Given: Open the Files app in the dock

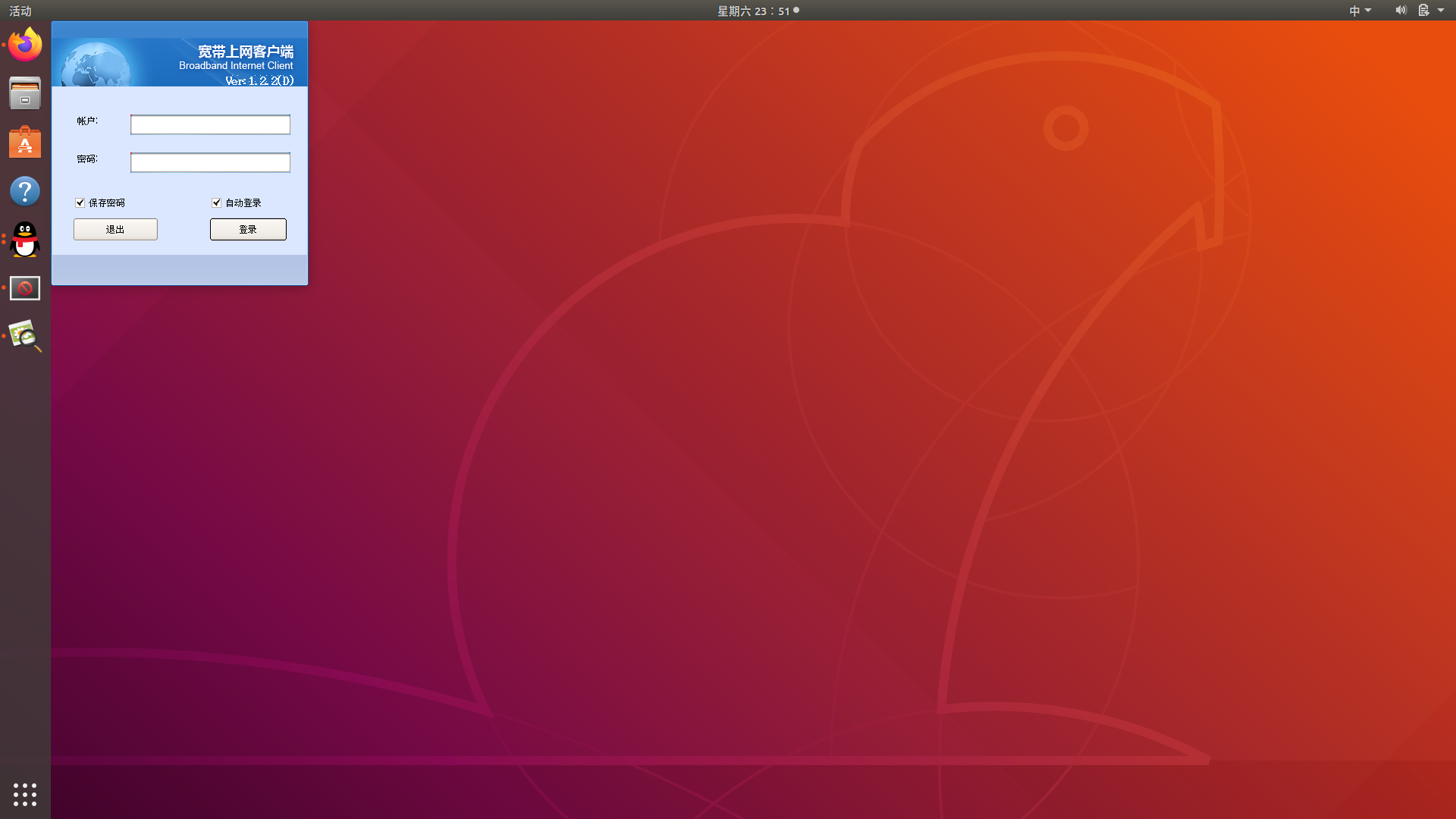Looking at the screenshot, I should coord(25,93).
